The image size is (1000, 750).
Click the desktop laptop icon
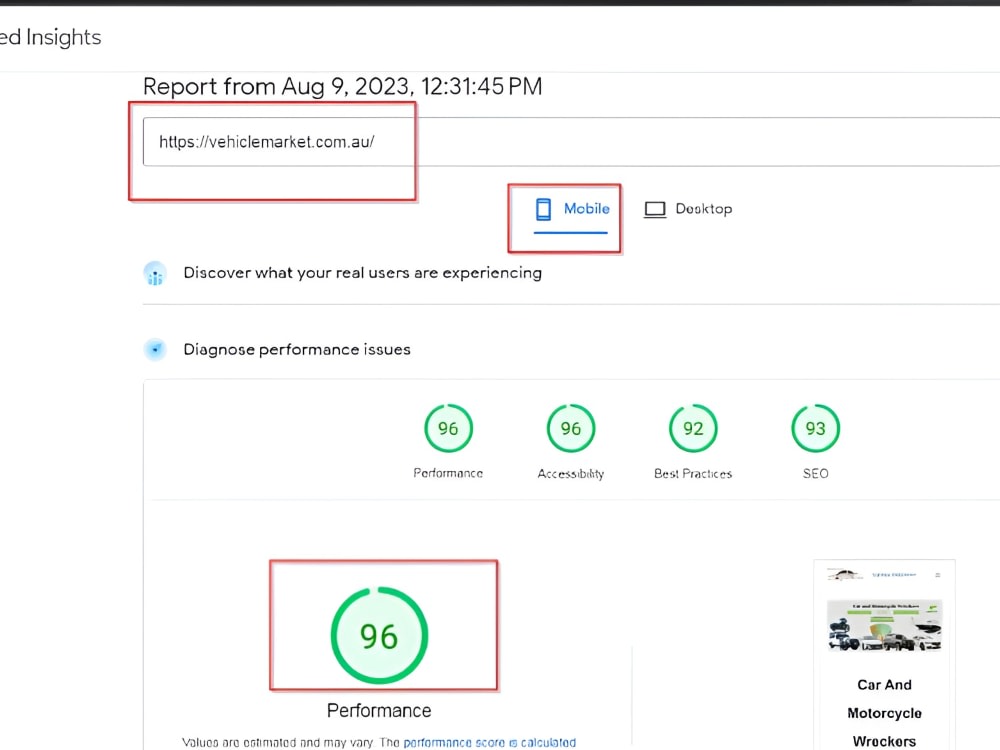click(654, 209)
